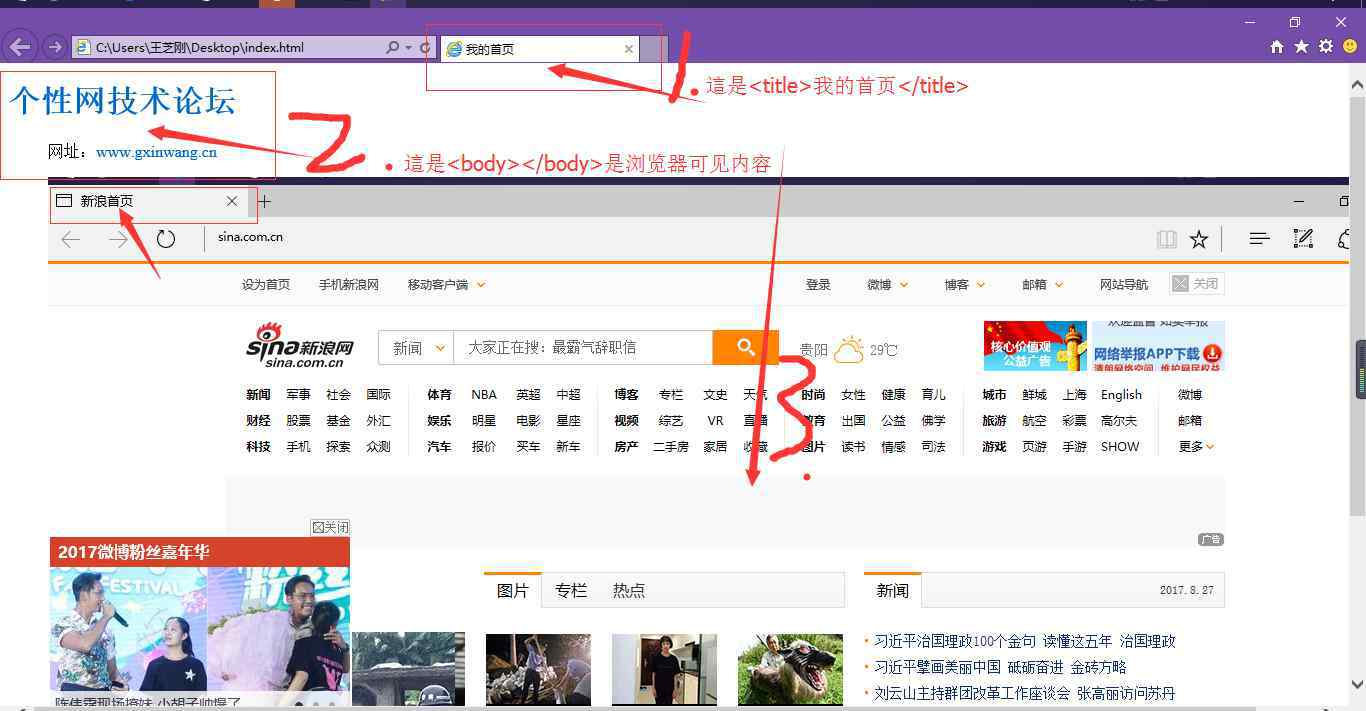Expand the 邮箱 dropdown in top bar
1366x711 pixels.
tap(1043, 284)
